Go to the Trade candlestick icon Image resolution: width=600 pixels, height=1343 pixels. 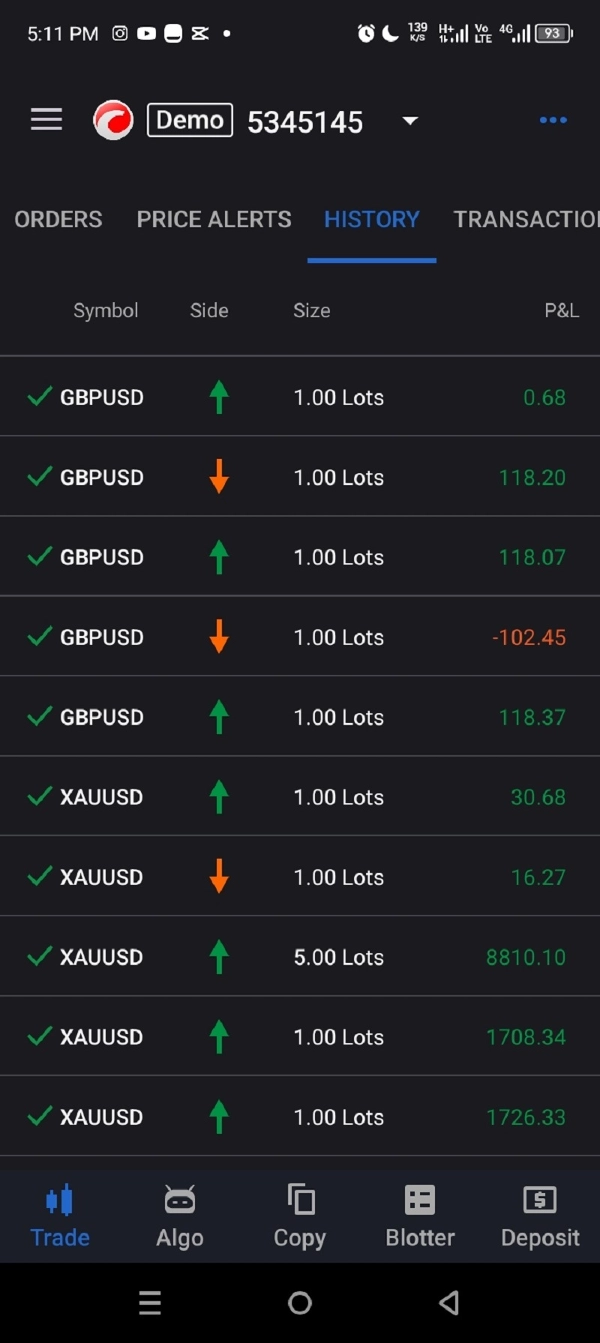click(x=60, y=1199)
